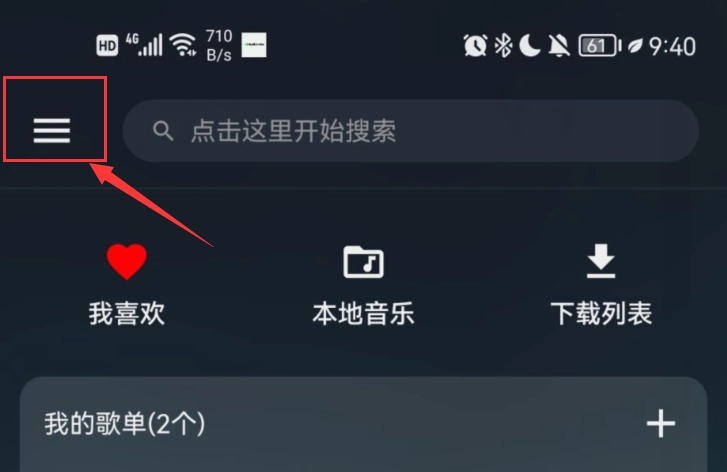Screen dimensions: 727x472
Task: Tap the Bluetooth status icon
Action: 503,46
